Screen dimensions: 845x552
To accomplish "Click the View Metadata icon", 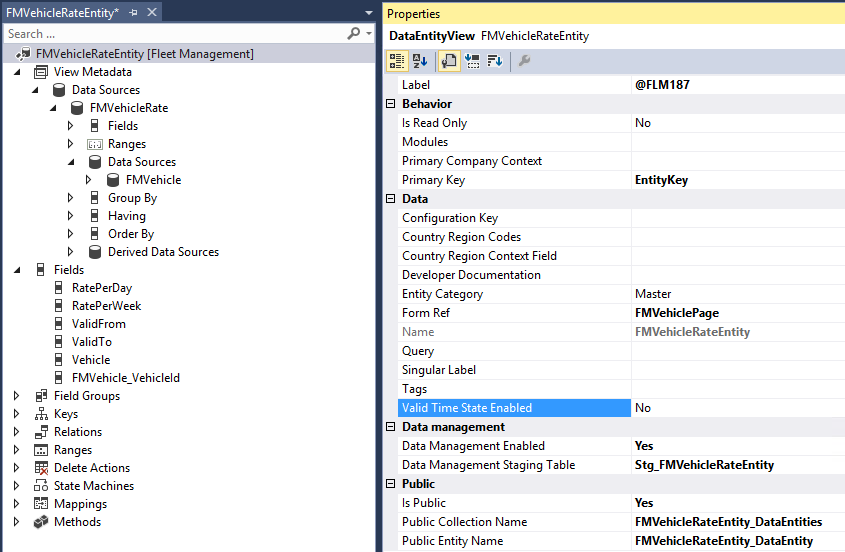I will point(41,72).
